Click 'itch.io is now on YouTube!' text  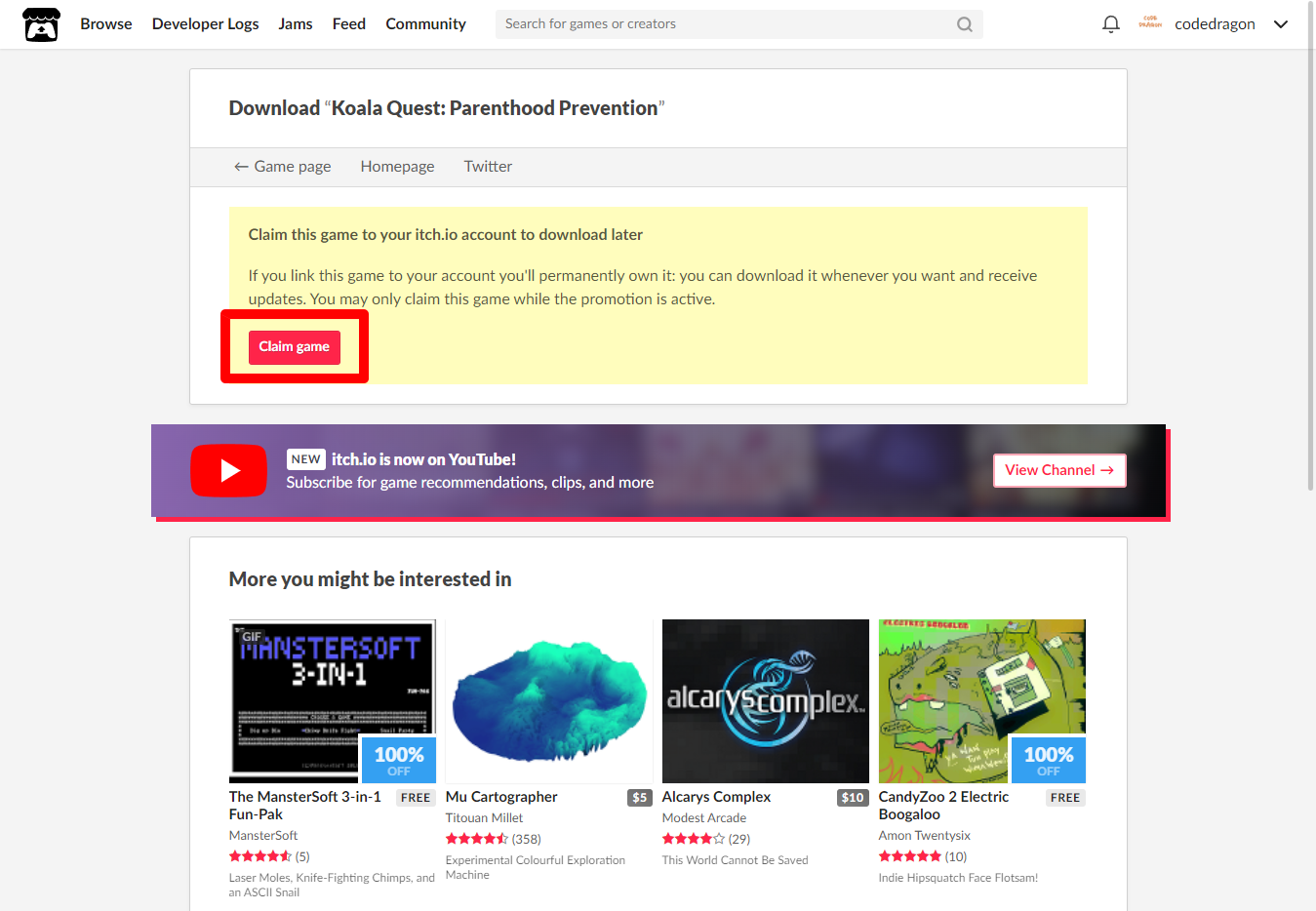click(423, 459)
